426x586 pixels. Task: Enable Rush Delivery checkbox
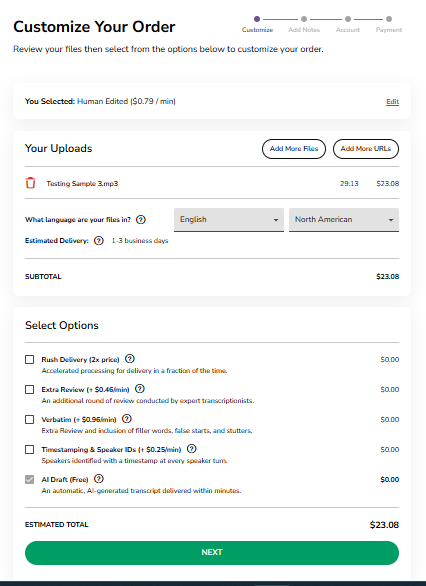click(30, 360)
